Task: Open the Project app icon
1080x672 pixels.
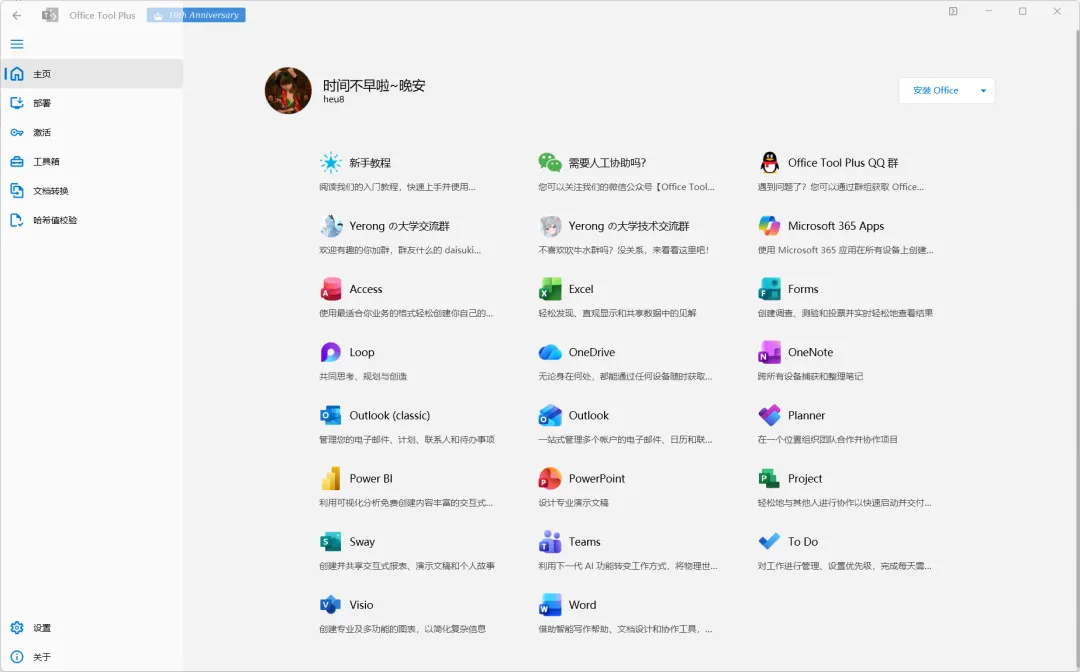Action: (769, 479)
